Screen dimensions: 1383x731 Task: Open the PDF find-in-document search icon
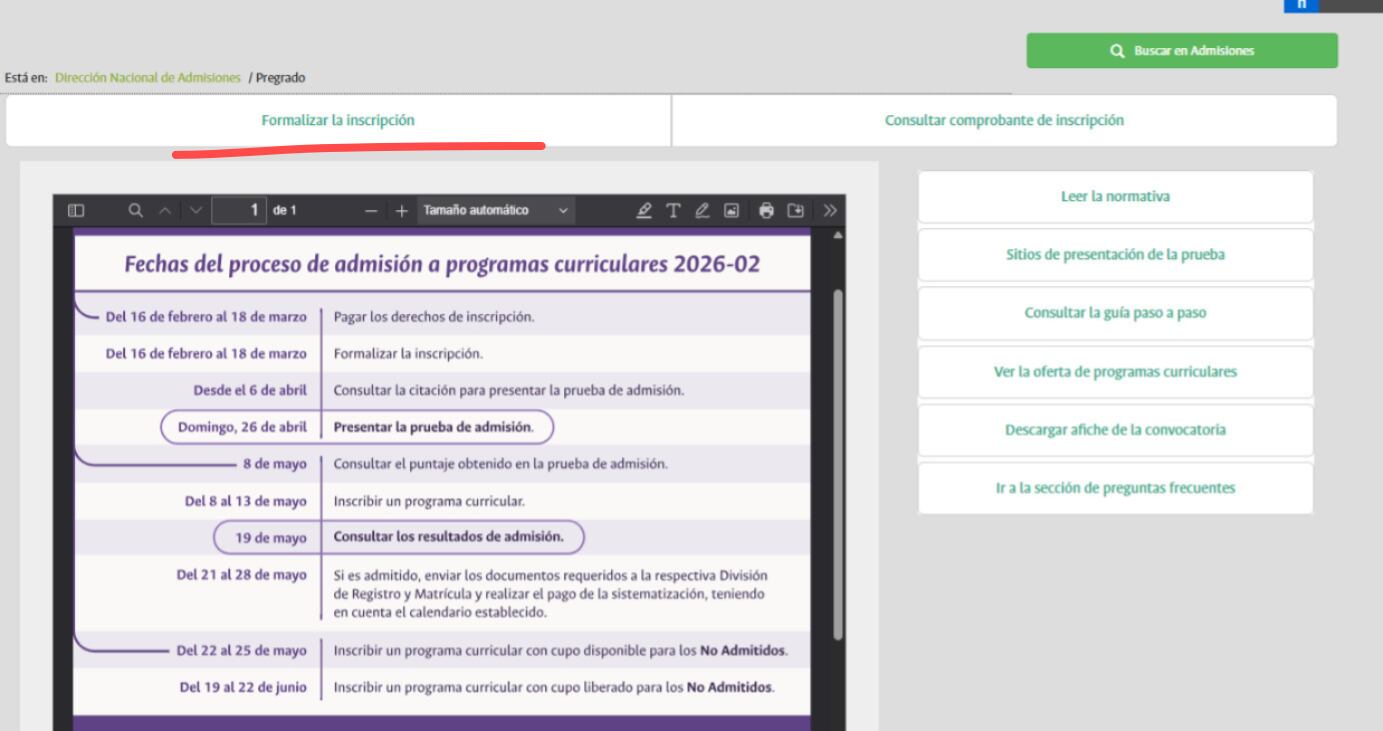click(135, 211)
